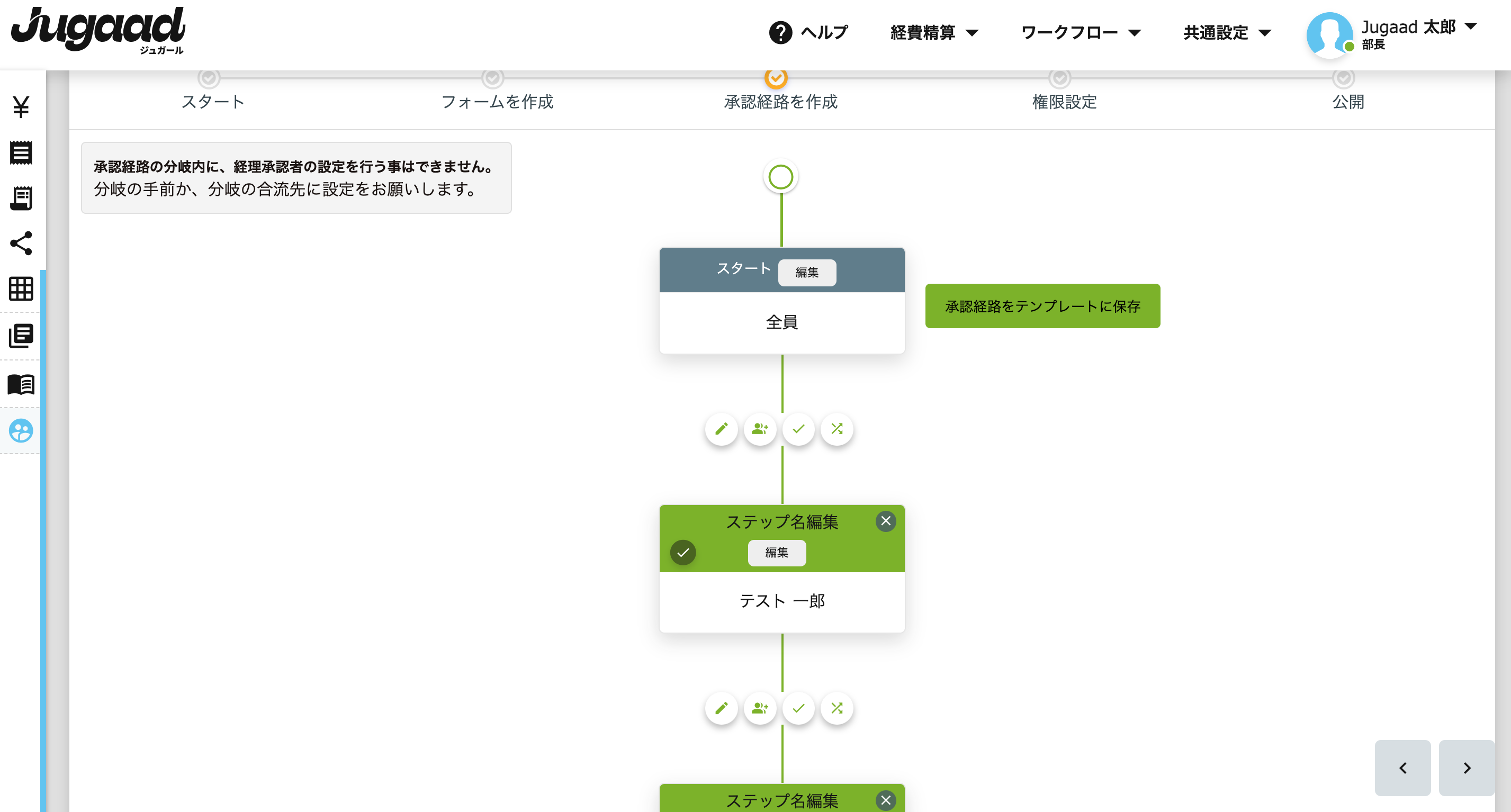Click pencil icon below テスト 一郎 step
This screenshot has height=812, width=1511.
[722, 708]
